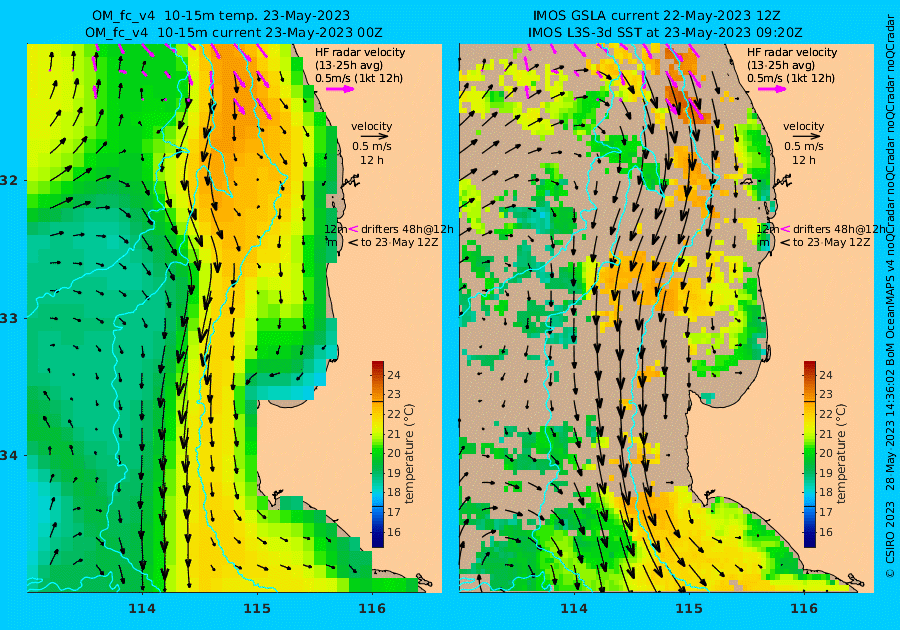Click 'drifters 48h@12h' label on left map
The width and height of the screenshot is (900, 630).
(407, 229)
